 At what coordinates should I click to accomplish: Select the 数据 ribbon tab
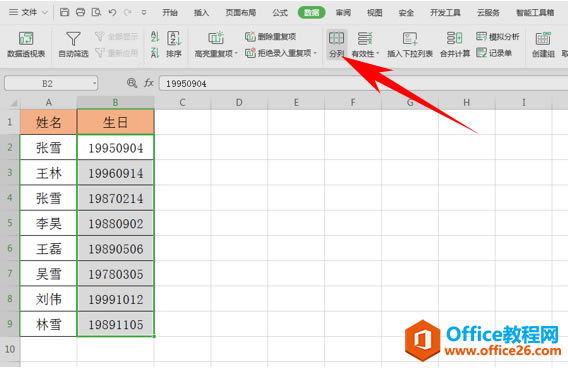pos(312,13)
